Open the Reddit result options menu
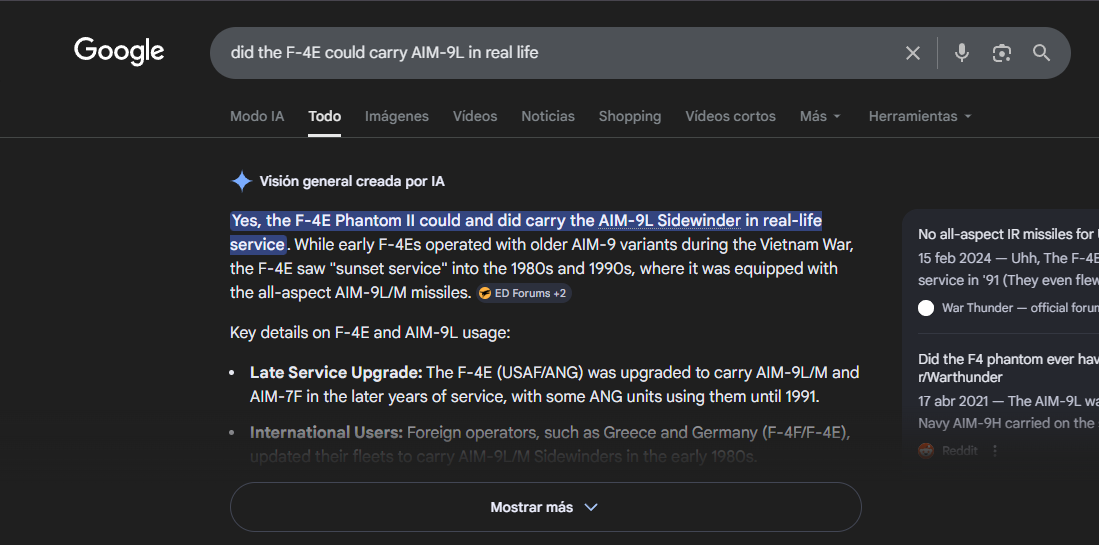The width and height of the screenshot is (1099, 545). tap(994, 451)
